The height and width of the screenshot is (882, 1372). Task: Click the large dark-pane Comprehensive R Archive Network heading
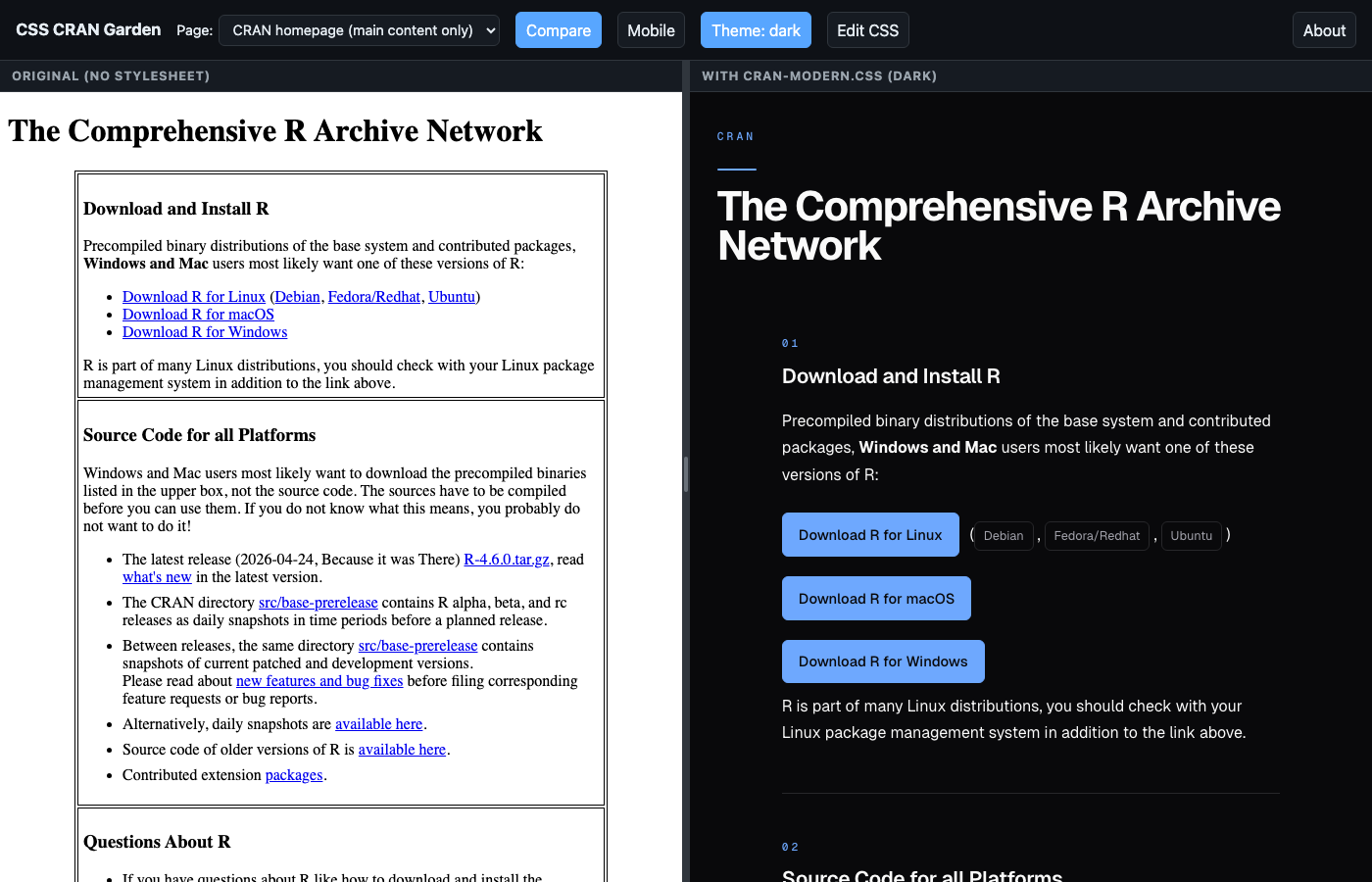pos(999,226)
